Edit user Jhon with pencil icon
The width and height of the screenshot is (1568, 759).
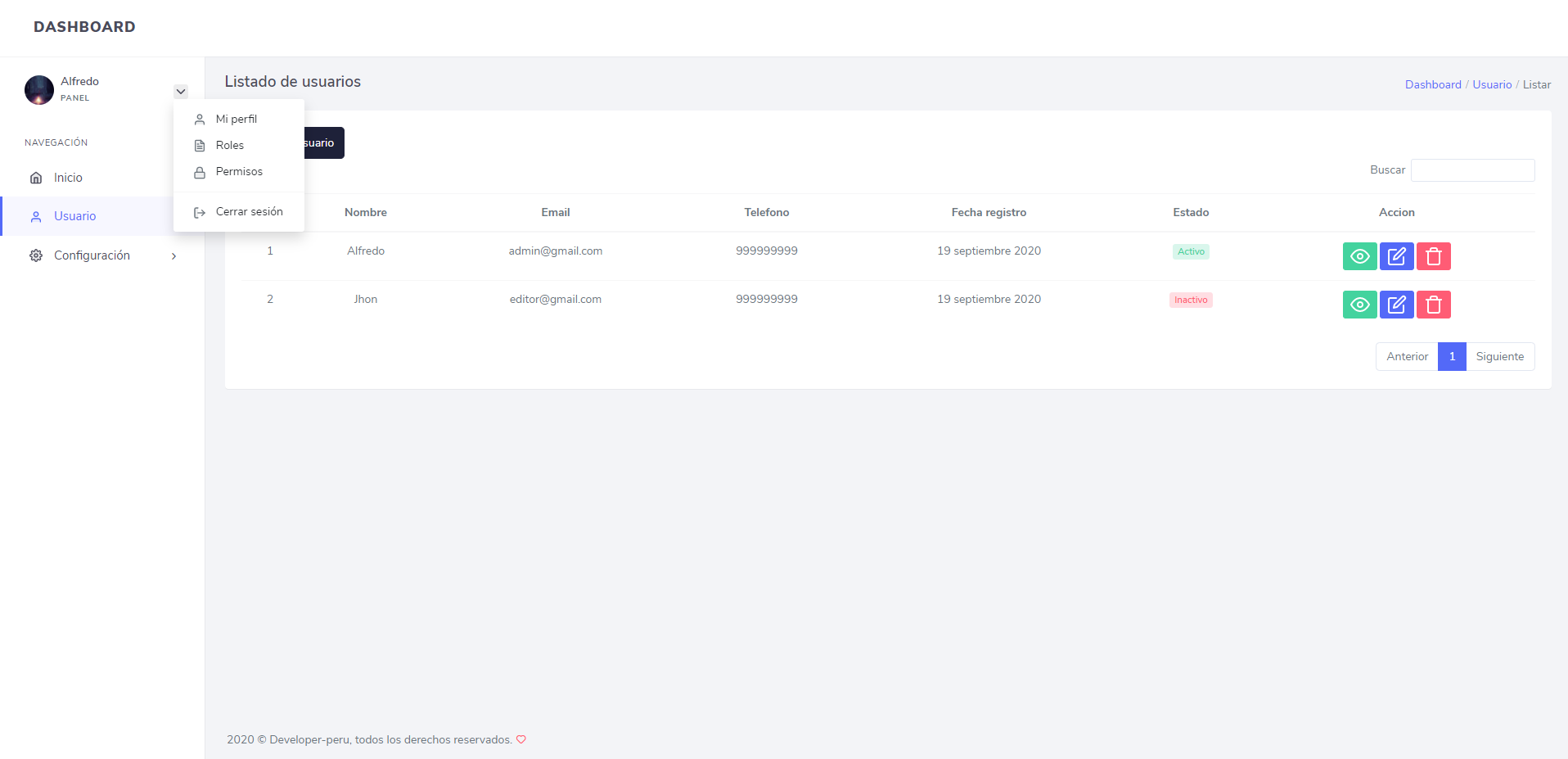(1396, 305)
